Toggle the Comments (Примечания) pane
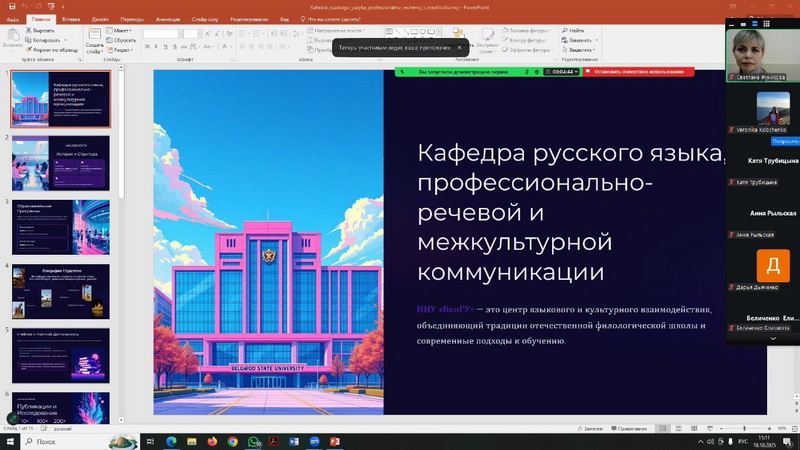The height and width of the screenshot is (450, 800). pyautogui.click(x=632, y=428)
